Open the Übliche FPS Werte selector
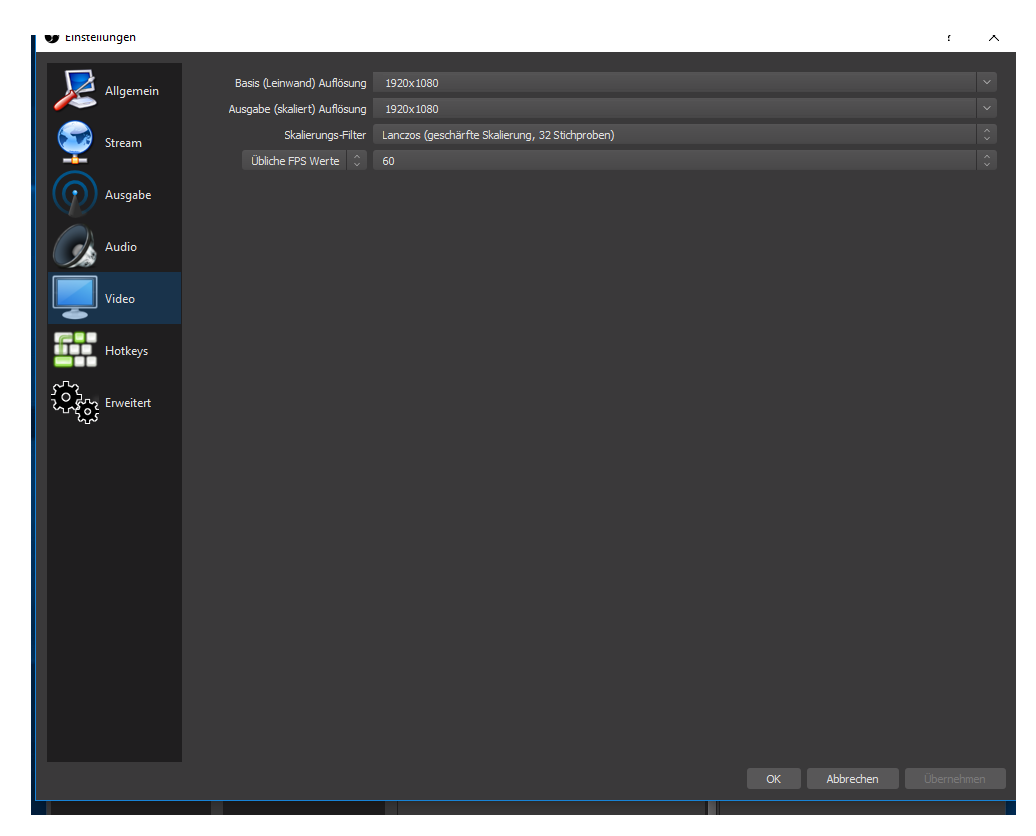The width and height of the screenshot is (1036, 836). (x=305, y=161)
